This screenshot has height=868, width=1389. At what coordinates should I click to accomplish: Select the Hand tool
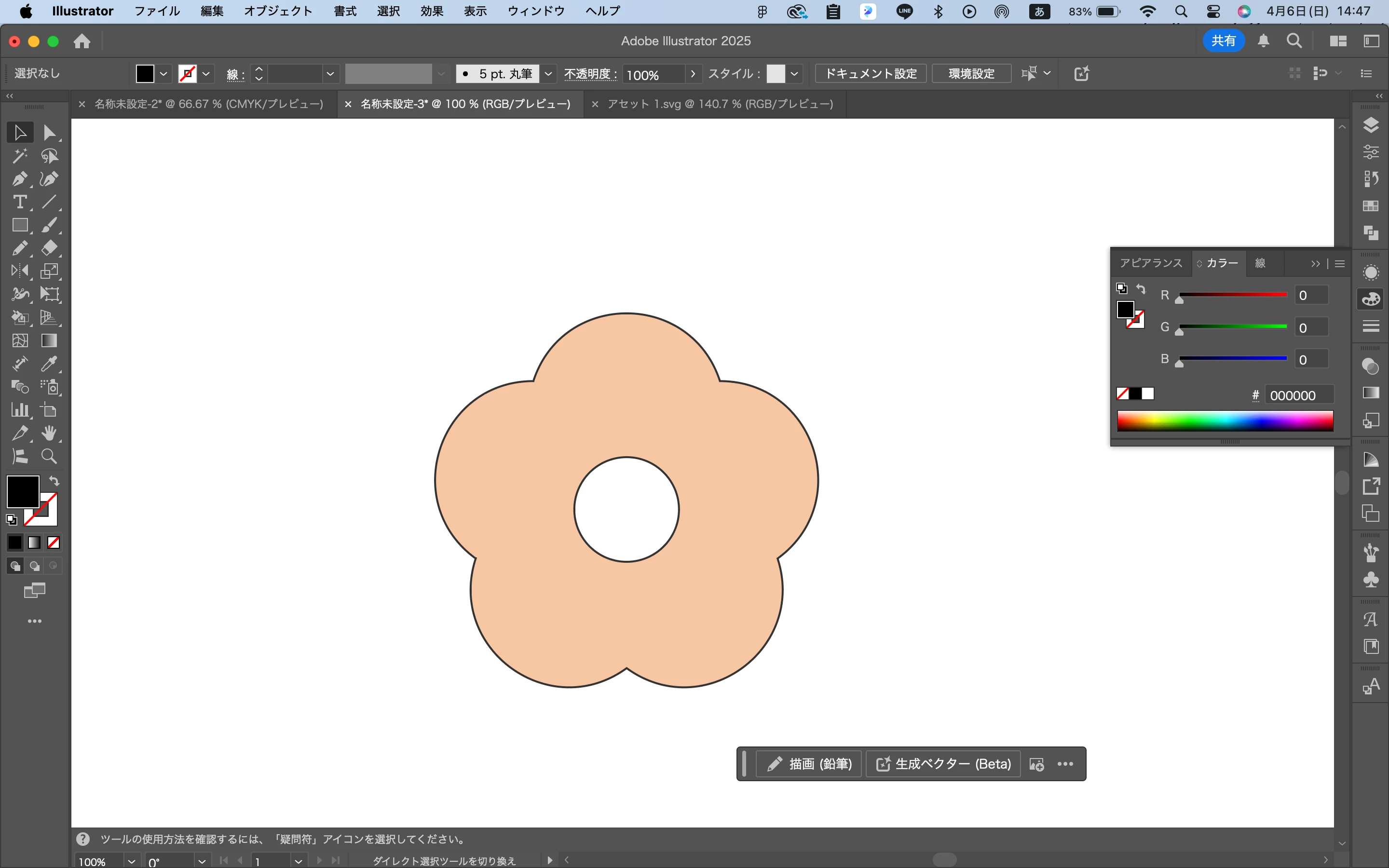tap(49, 434)
